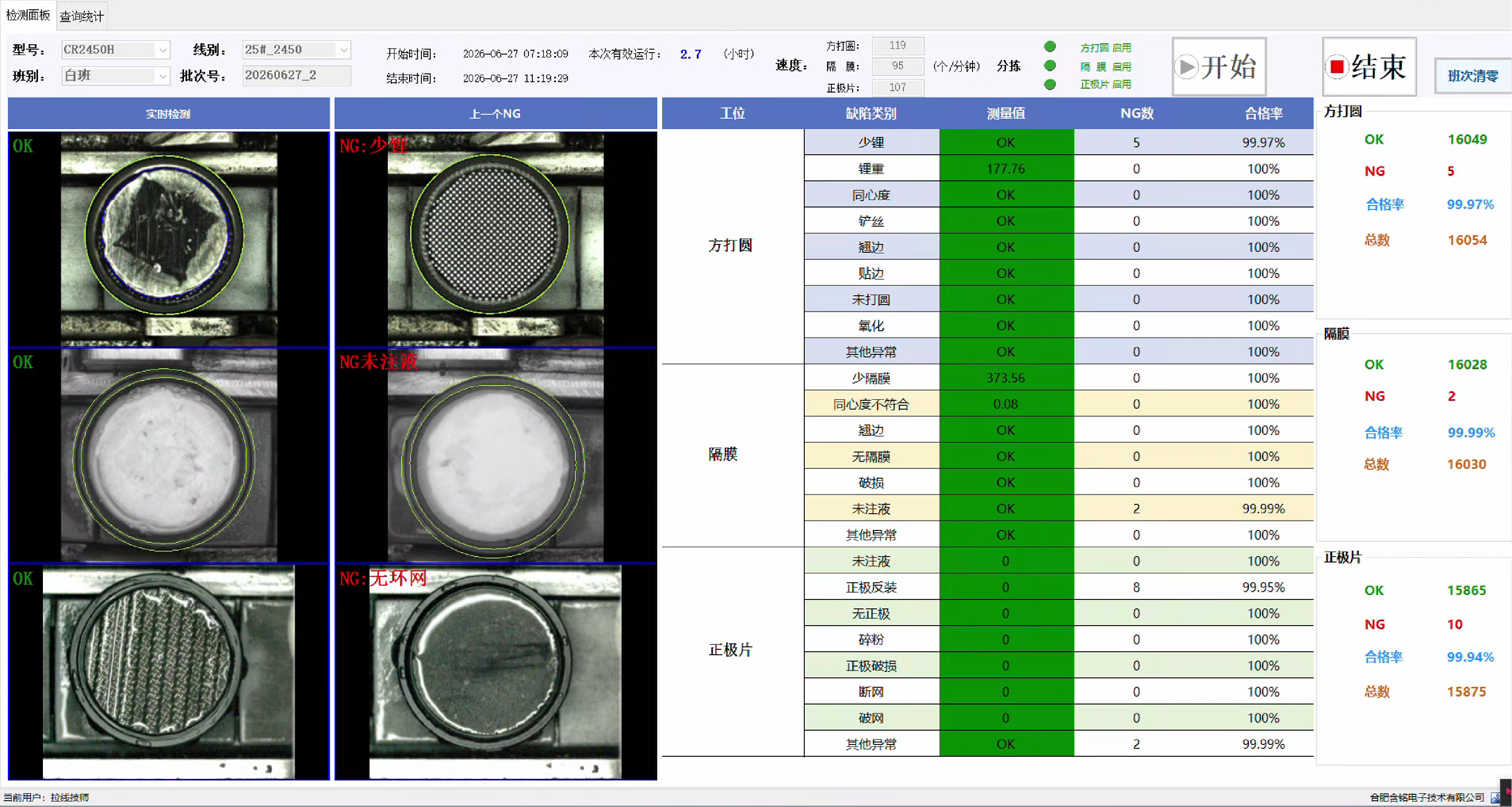
Task: Toggle the 方打圆 启用 green indicator
Action: click(1050, 46)
